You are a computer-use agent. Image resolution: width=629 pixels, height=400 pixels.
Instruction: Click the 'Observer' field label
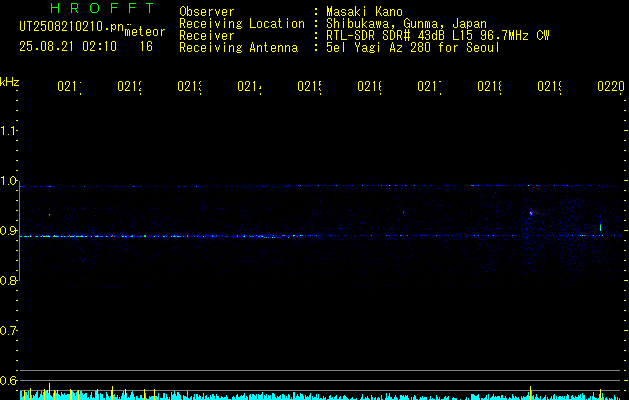point(207,12)
